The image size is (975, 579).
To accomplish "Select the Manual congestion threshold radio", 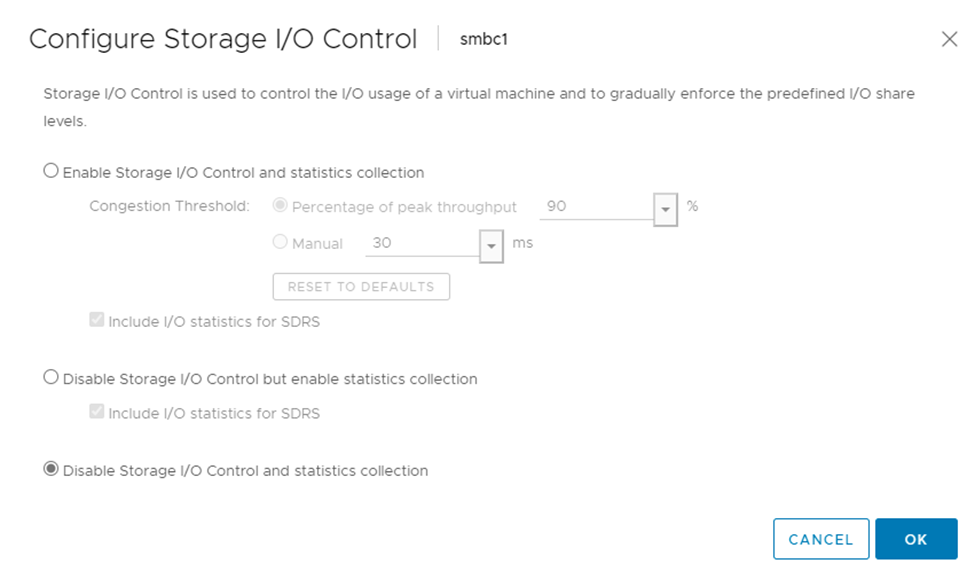I will [x=281, y=242].
